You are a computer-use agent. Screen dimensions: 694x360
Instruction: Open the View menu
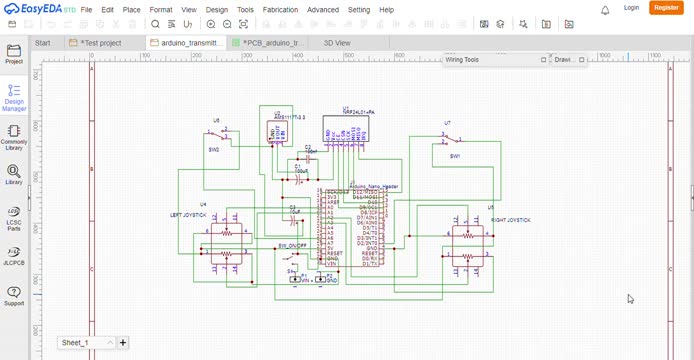coord(189,10)
